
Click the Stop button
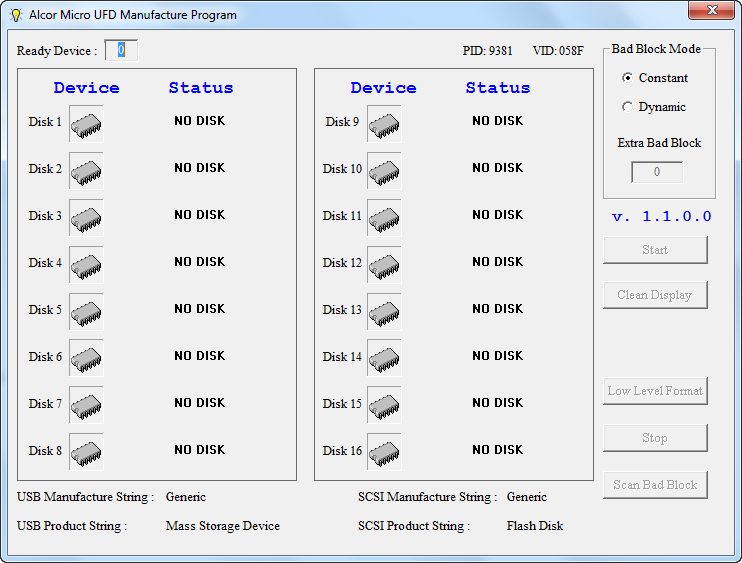(655, 438)
